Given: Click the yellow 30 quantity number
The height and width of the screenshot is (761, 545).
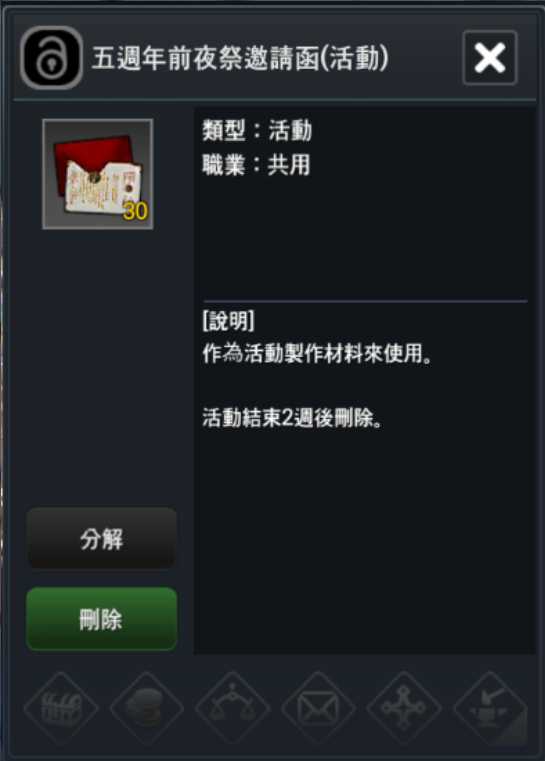Looking at the screenshot, I should 135,211.
